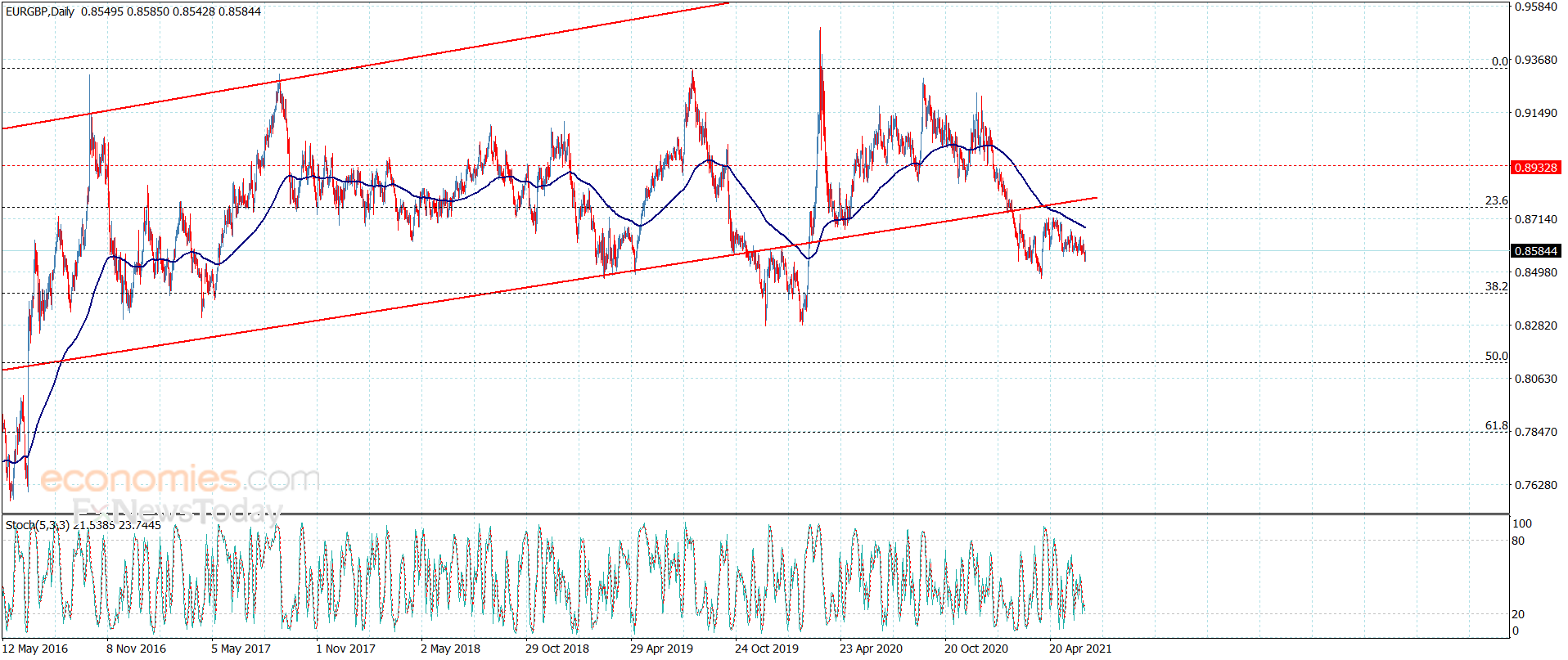Click the 8 Nov 2016 date label
Image resolution: width=1568 pixels, height=660 pixels.
(136, 649)
